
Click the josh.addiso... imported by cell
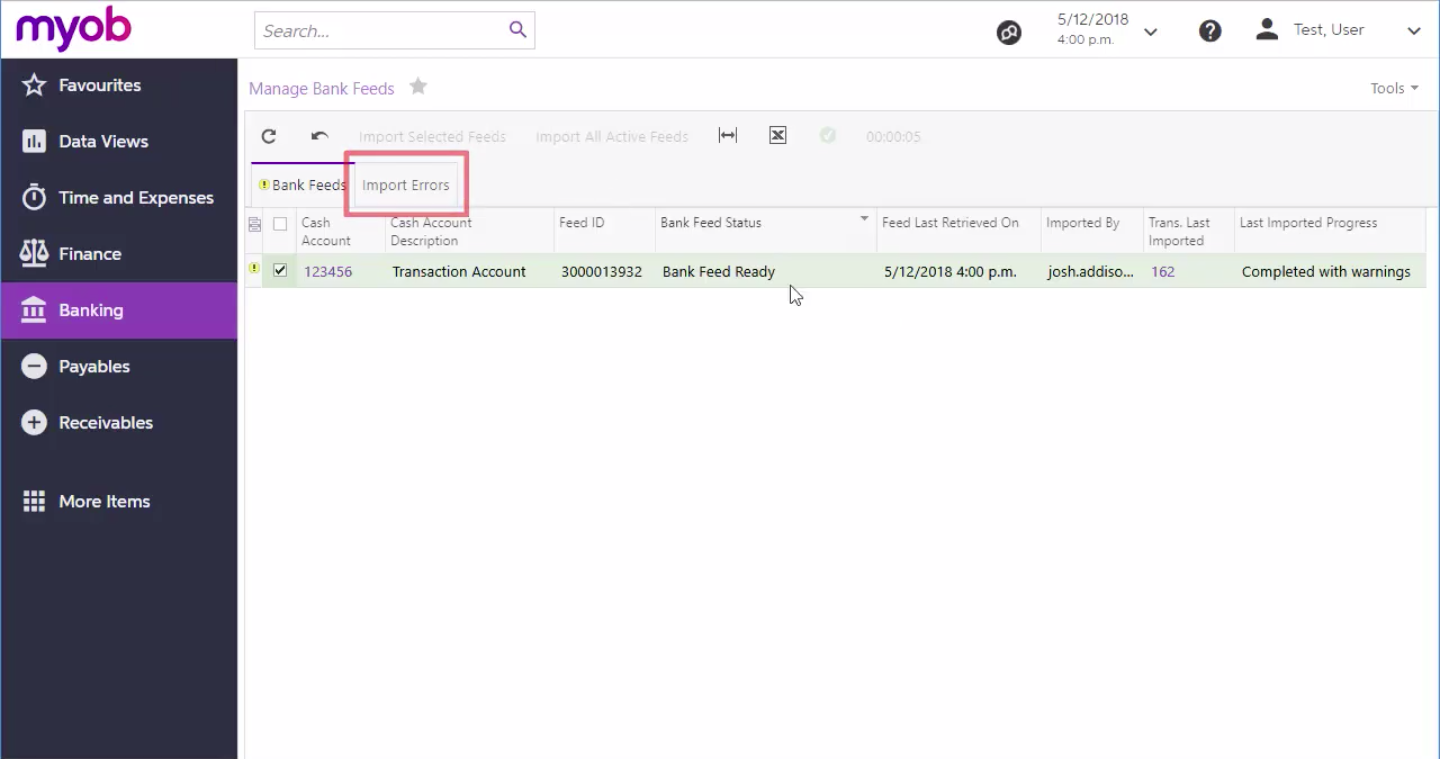coord(1092,272)
